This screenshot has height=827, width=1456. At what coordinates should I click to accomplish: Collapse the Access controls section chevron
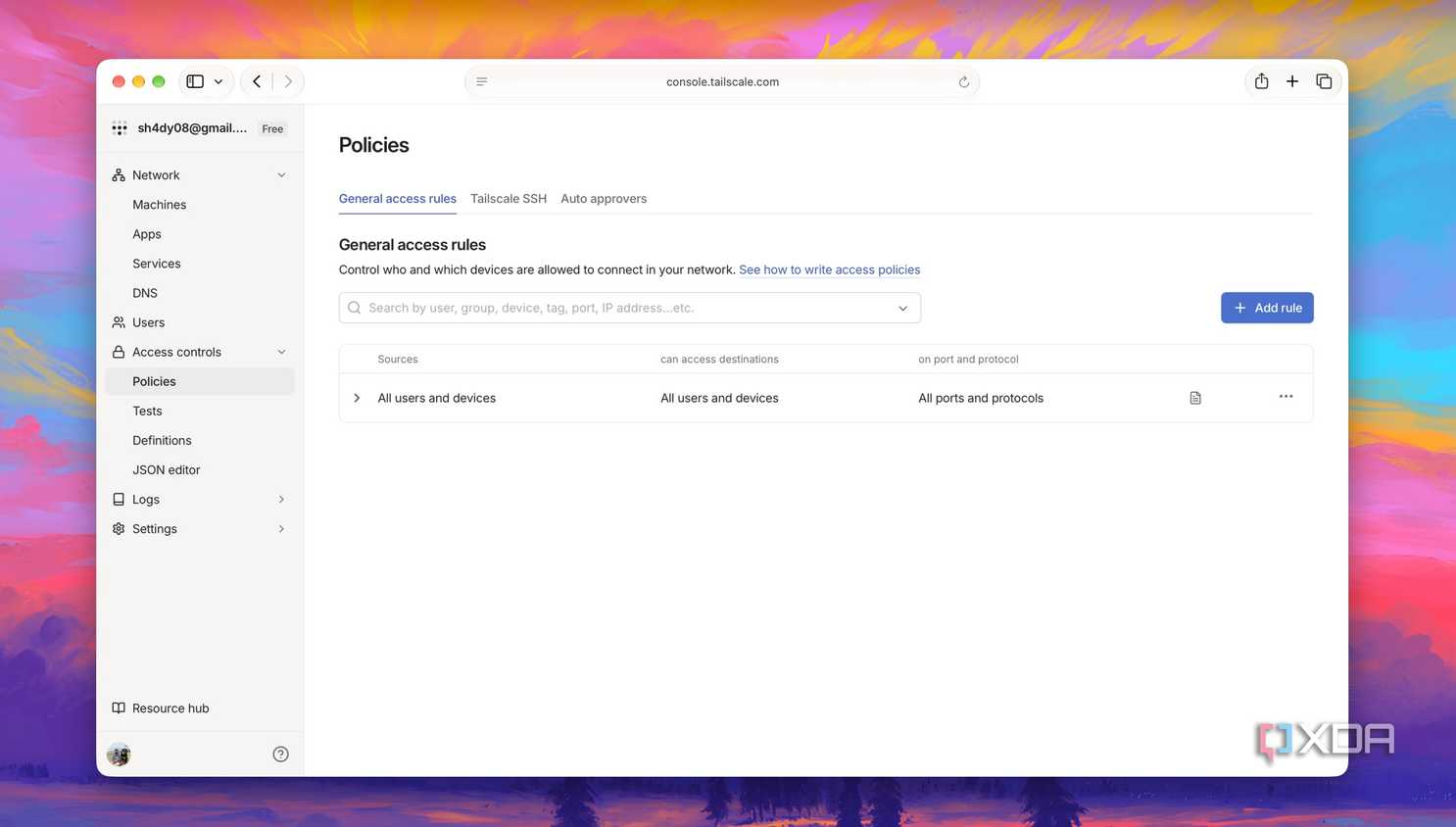[281, 352]
